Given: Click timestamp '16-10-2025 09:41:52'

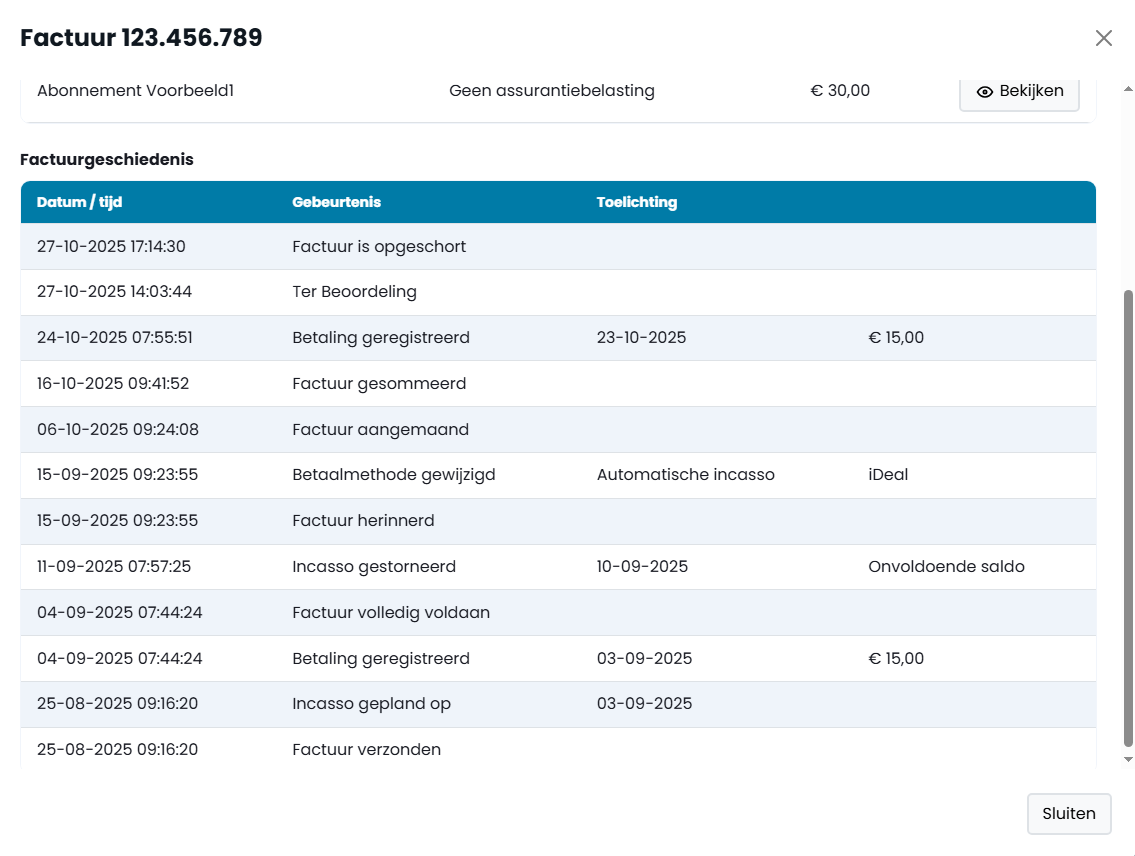Looking at the screenshot, I should tap(113, 383).
